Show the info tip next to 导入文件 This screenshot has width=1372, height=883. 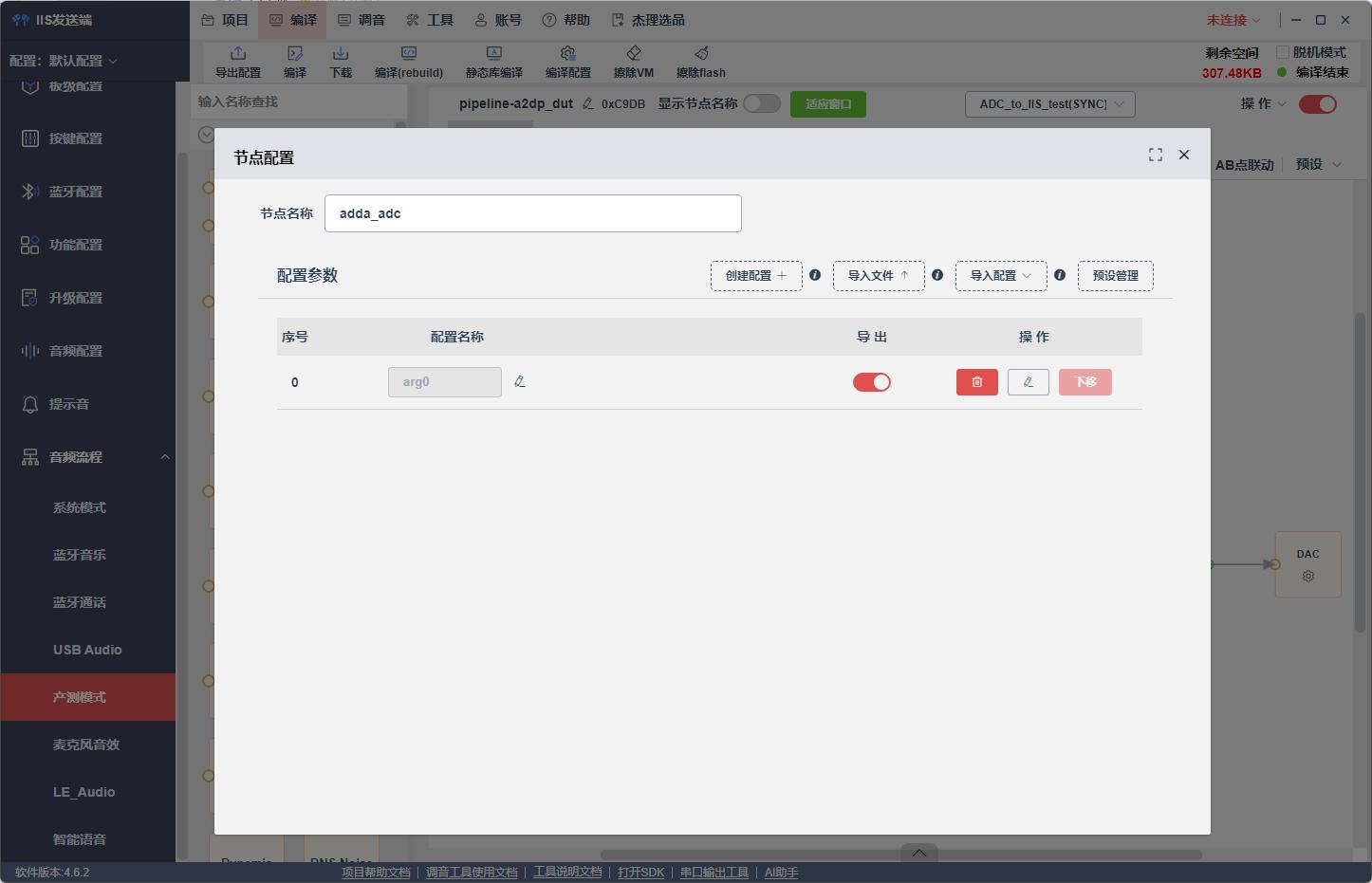(937, 275)
